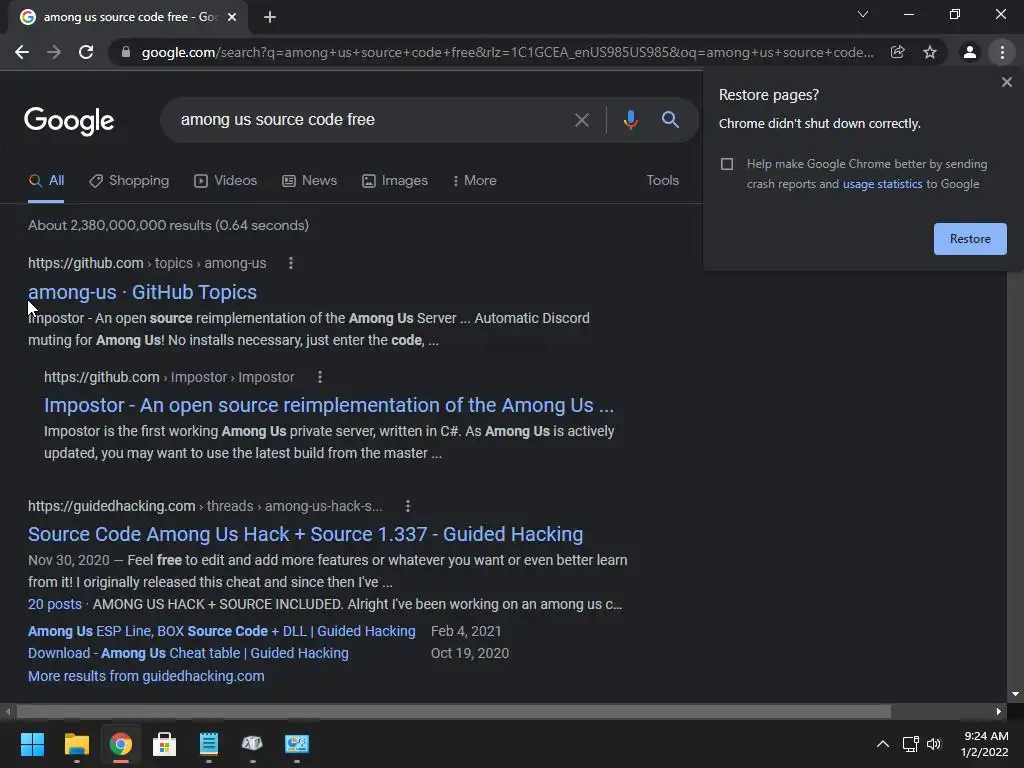
Task: Click the Chrome icon in the taskbar
Action: (x=121, y=744)
